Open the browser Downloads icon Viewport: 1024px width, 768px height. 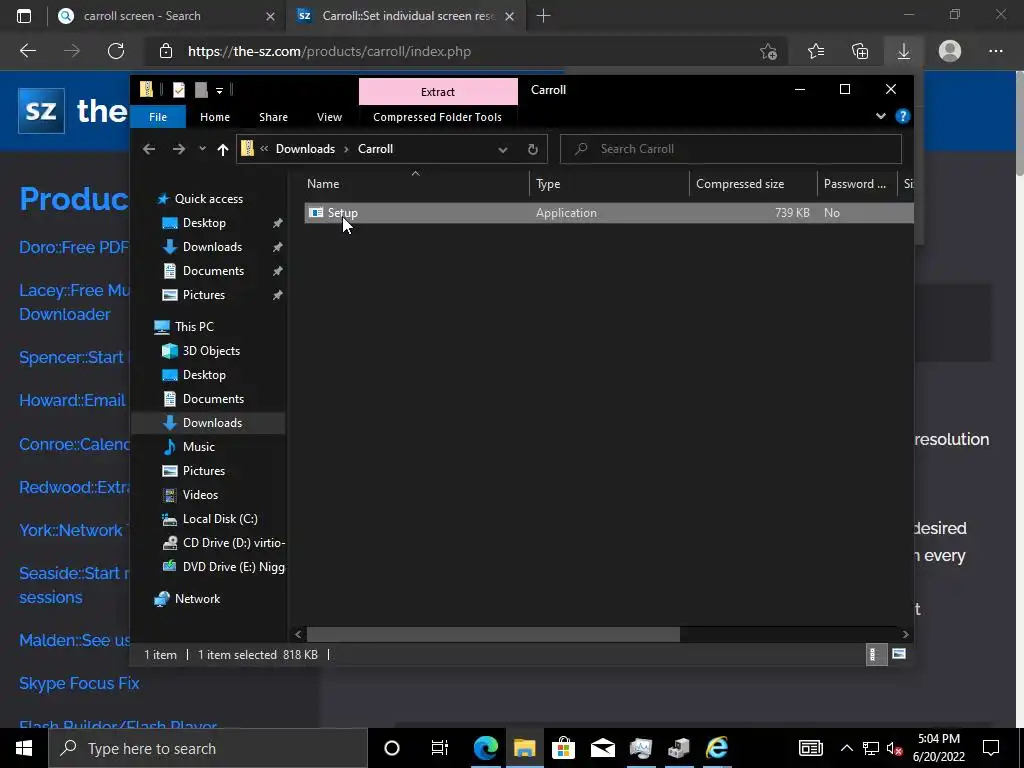[x=904, y=51]
